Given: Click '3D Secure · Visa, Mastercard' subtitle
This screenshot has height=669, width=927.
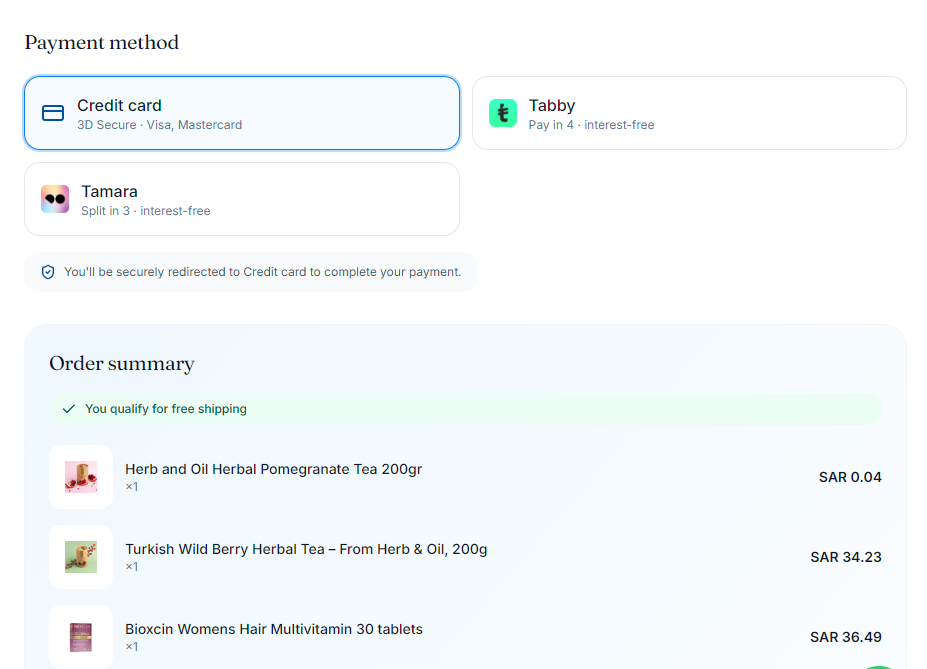Looking at the screenshot, I should point(160,125).
